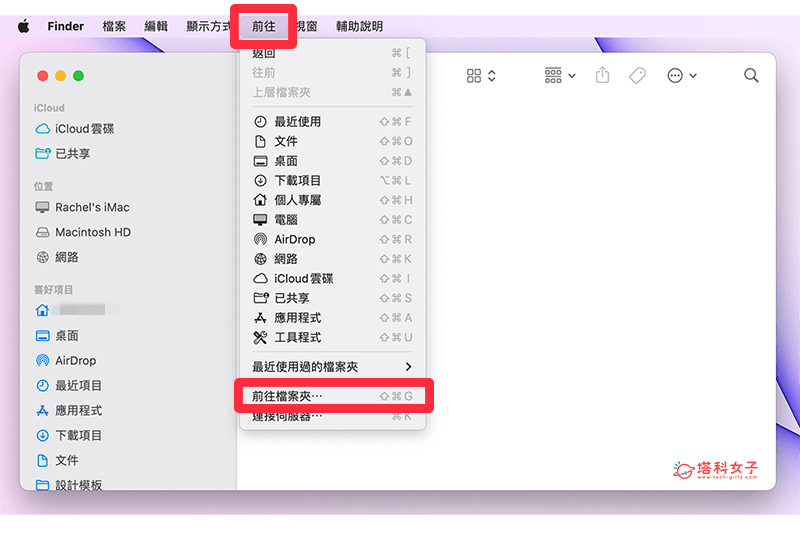
Task: Select 已共享 in sidebar
Action: [63, 154]
